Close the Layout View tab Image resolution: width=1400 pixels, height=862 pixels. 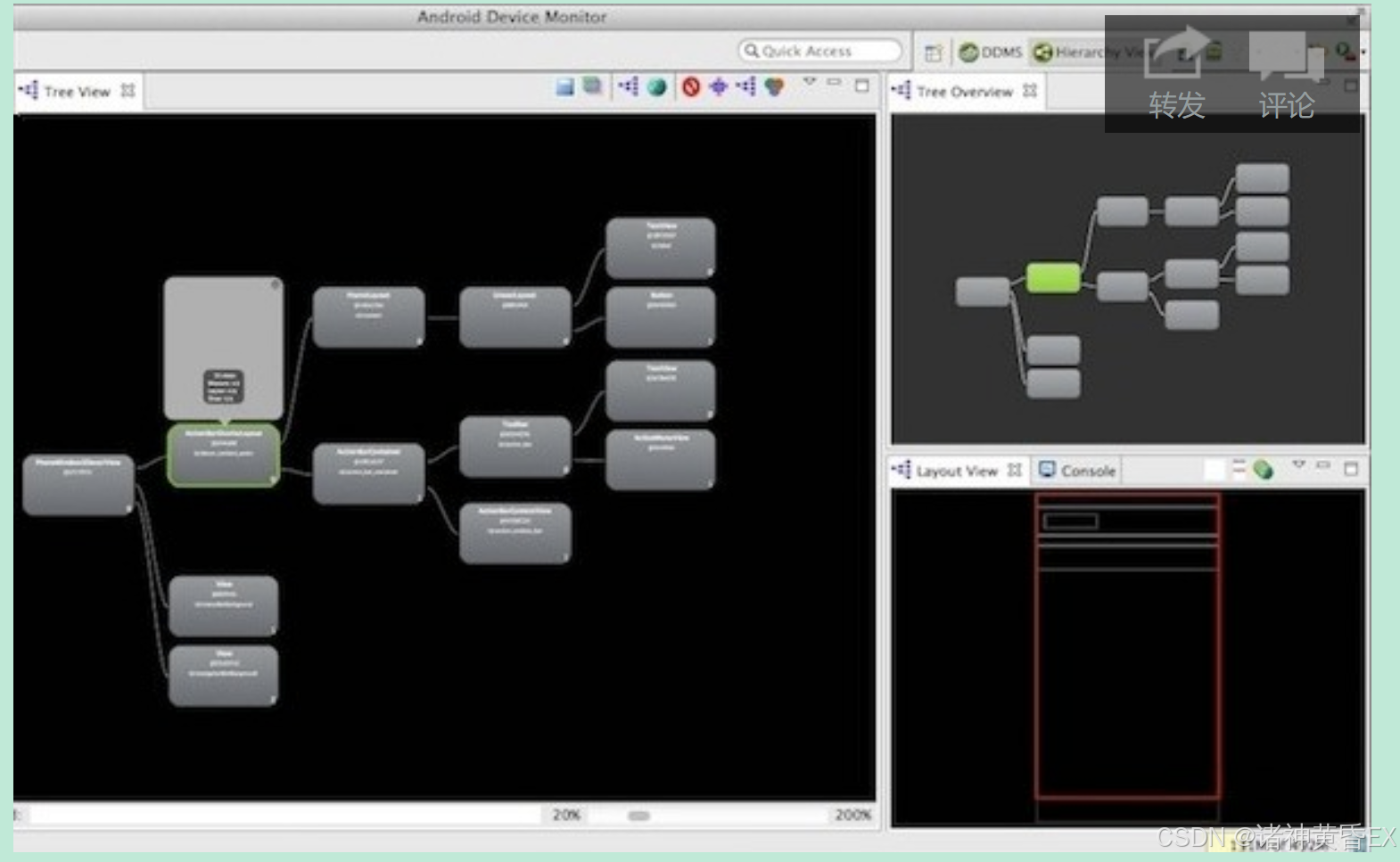[x=1015, y=470]
